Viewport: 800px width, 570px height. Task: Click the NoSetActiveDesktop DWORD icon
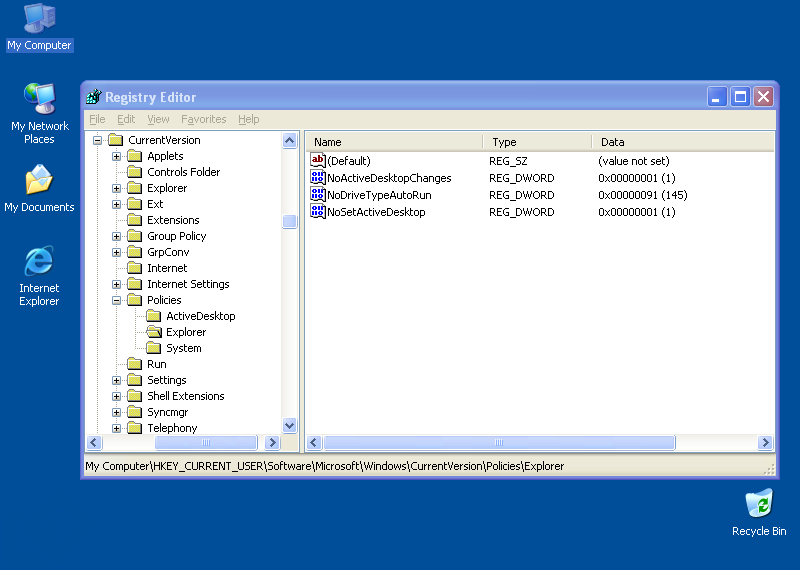pos(317,211)
